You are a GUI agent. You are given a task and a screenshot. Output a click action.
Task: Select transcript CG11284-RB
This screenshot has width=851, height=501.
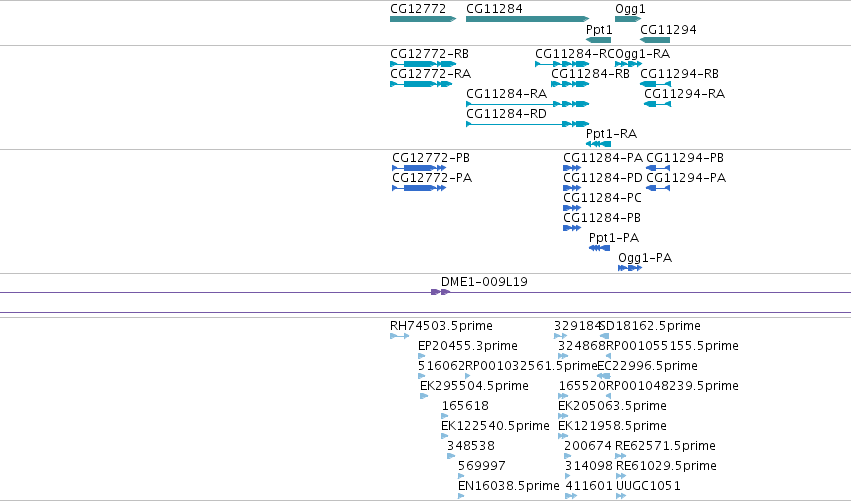point(570,84)
